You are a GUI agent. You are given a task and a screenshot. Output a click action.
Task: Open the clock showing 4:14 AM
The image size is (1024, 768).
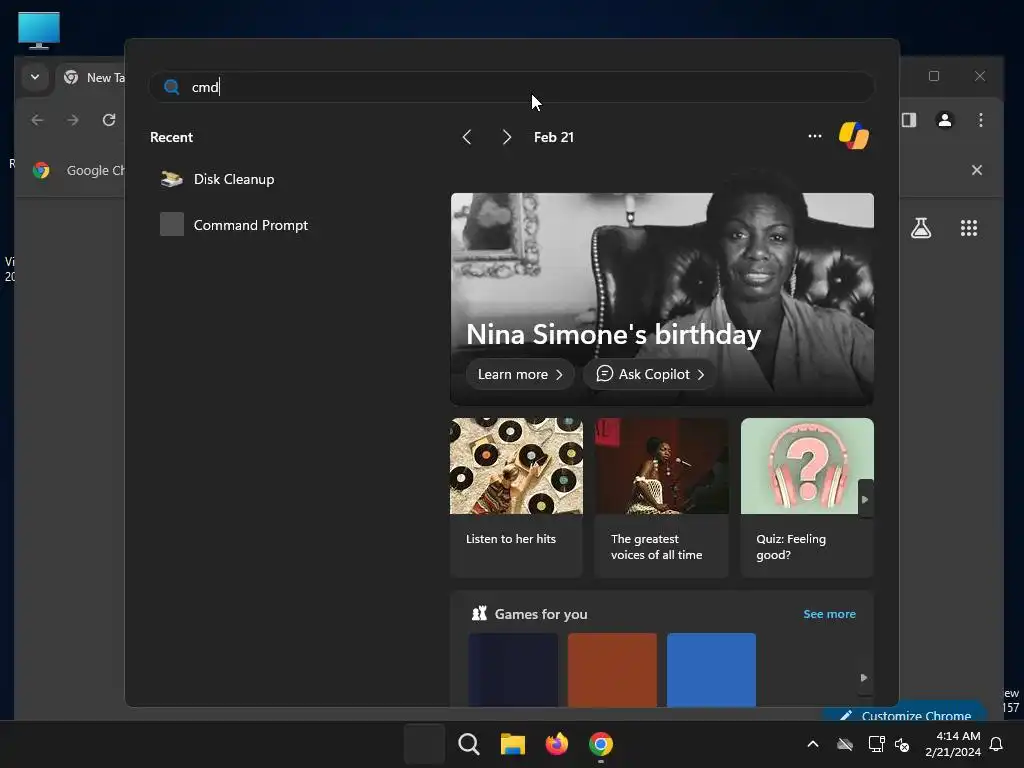pyautogui.click(x=953, y=744)
